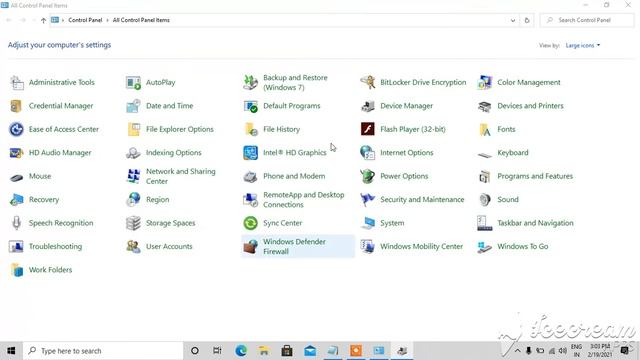Open HD Audio Manager icon

(x=17, y=153)
